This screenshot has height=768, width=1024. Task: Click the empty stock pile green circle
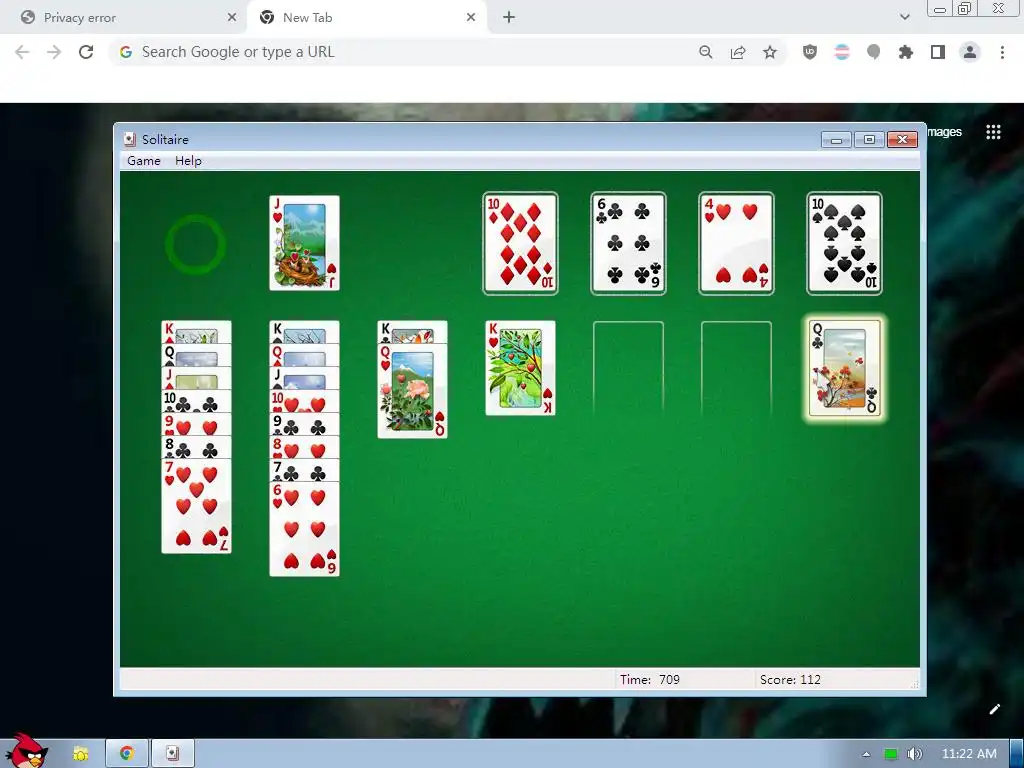(196, 244)
